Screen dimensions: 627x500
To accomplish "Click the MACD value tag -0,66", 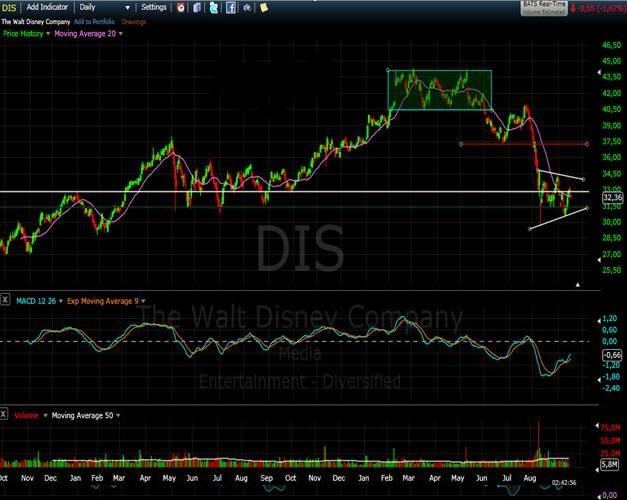I will coord(612,355).
